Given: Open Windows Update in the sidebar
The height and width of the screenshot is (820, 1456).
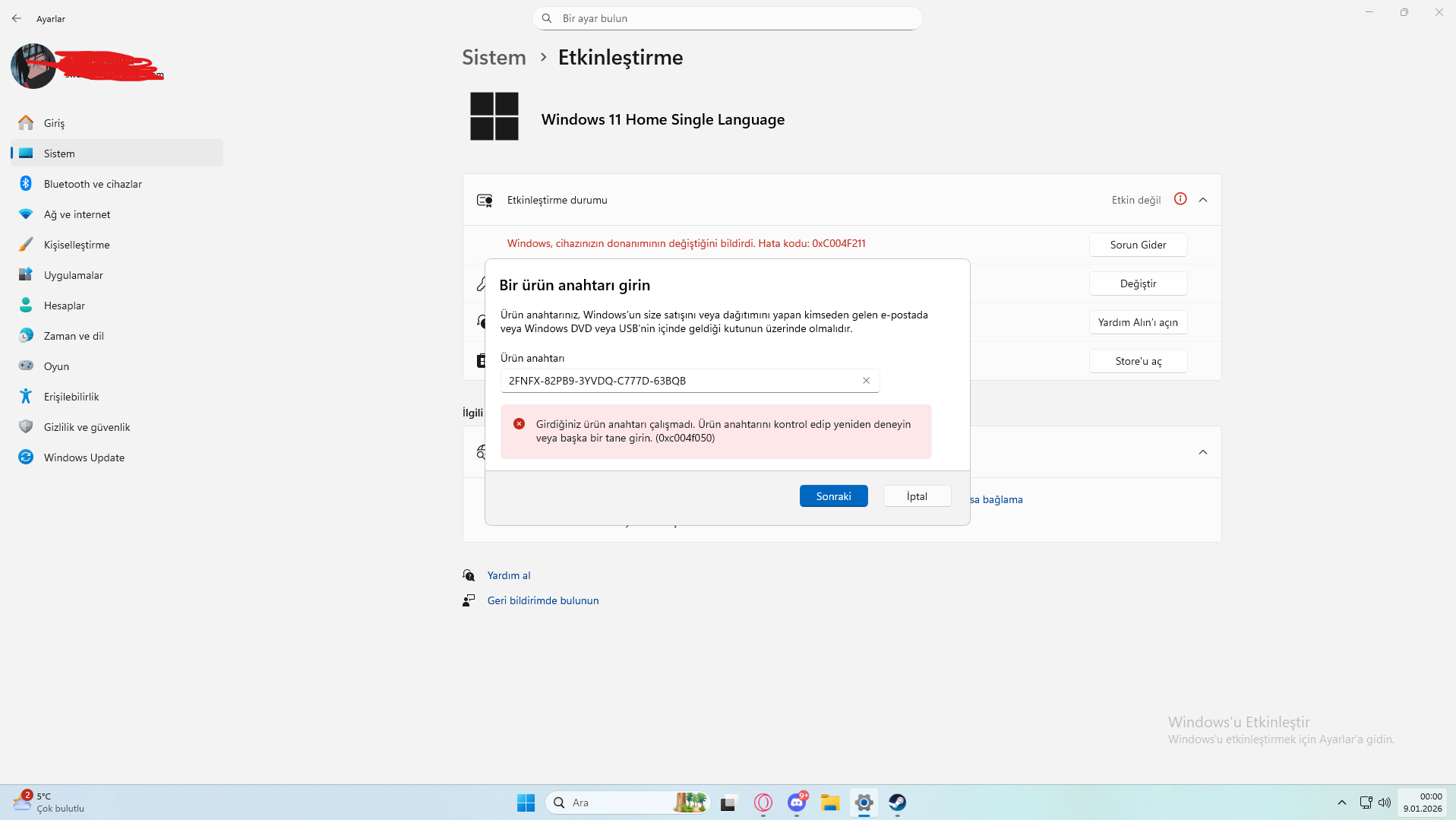Looking at the screenshot, I should click(x=117, y=457).
